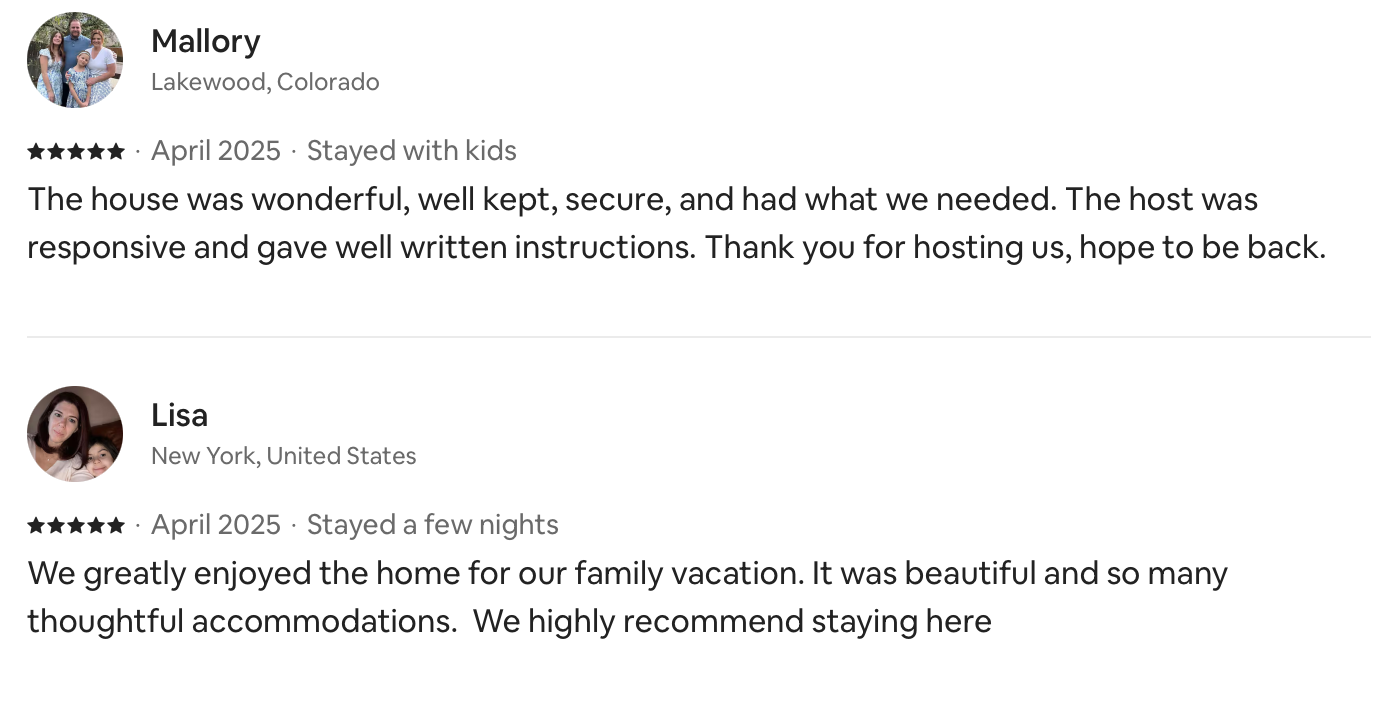Click "We highly recommend staying here" text
This screenshot has height=702, width=1396.
pos(732,621)
